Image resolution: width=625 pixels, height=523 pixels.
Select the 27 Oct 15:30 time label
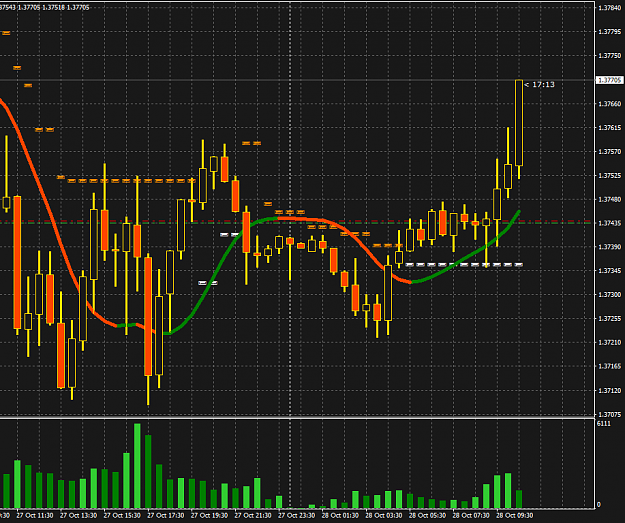point(122,515)
